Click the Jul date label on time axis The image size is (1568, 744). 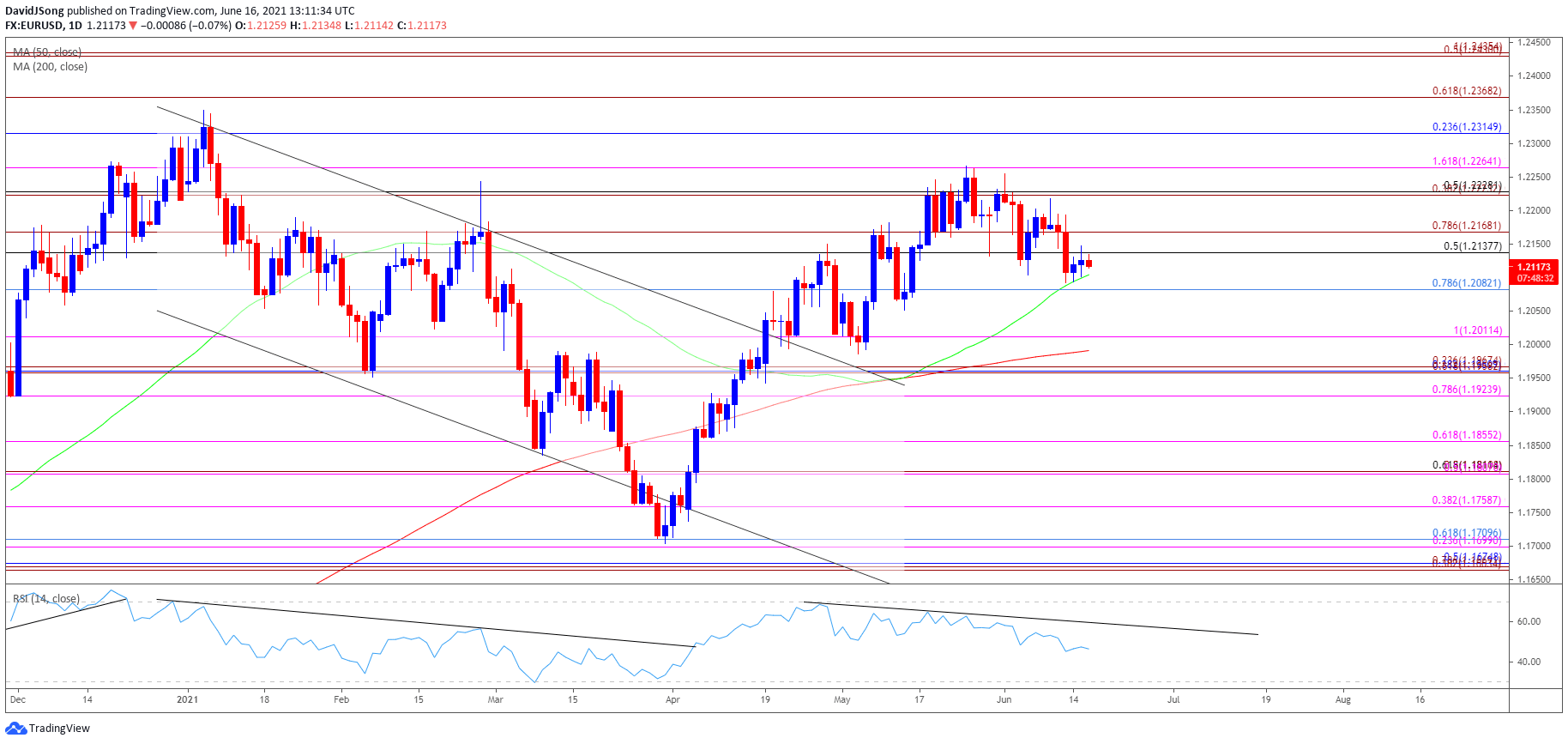(1173, 699)
